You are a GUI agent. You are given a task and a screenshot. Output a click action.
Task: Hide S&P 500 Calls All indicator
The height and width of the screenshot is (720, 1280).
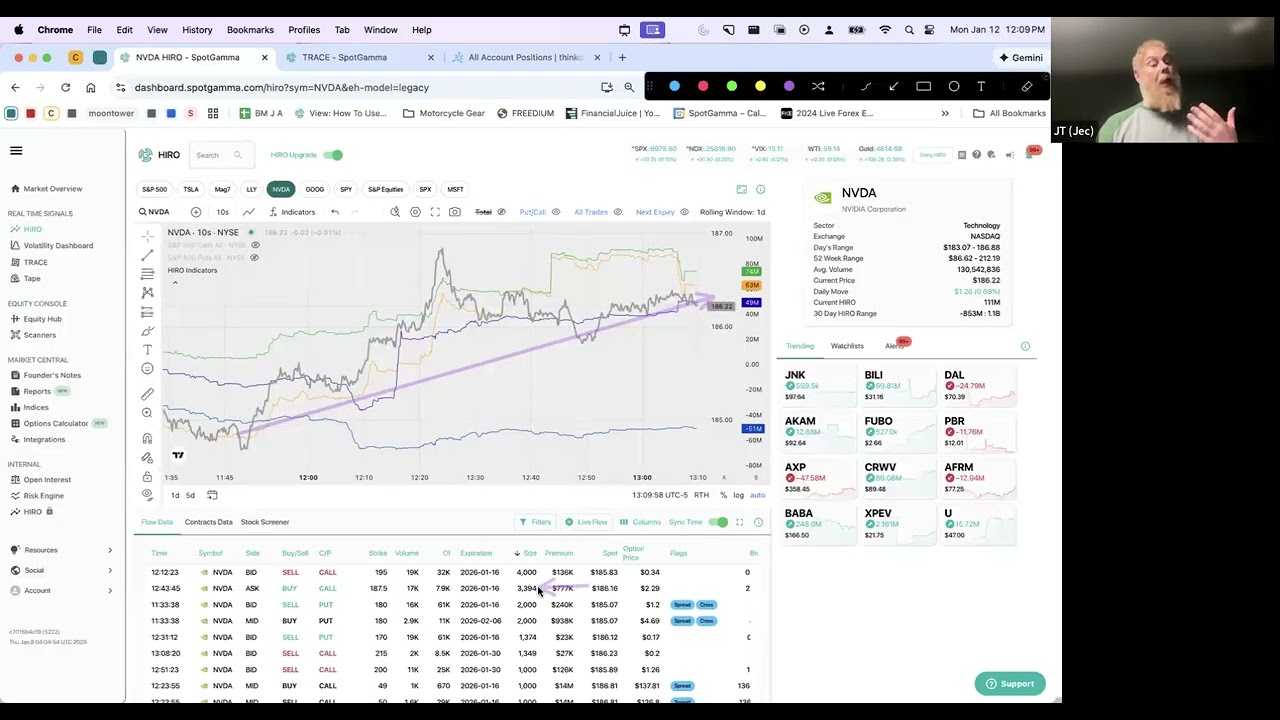(255, 245)
